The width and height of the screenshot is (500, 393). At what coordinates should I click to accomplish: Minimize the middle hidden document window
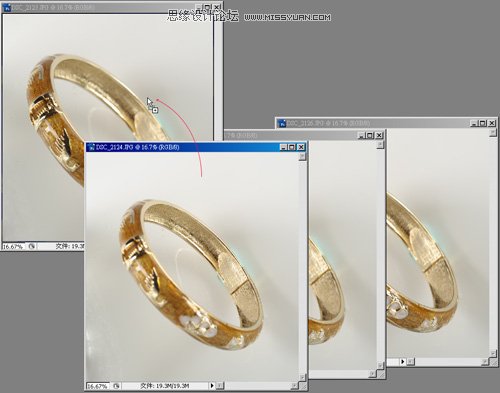[361, 135]
